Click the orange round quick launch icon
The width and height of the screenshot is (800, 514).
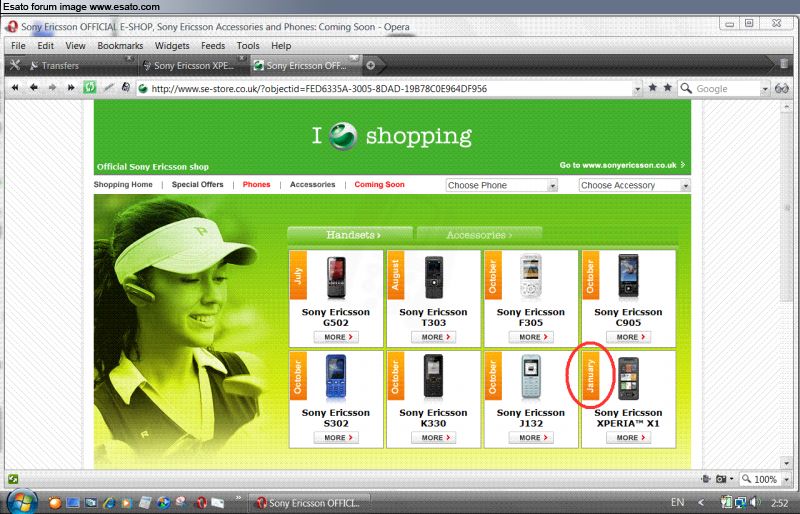tap(55, 503)
